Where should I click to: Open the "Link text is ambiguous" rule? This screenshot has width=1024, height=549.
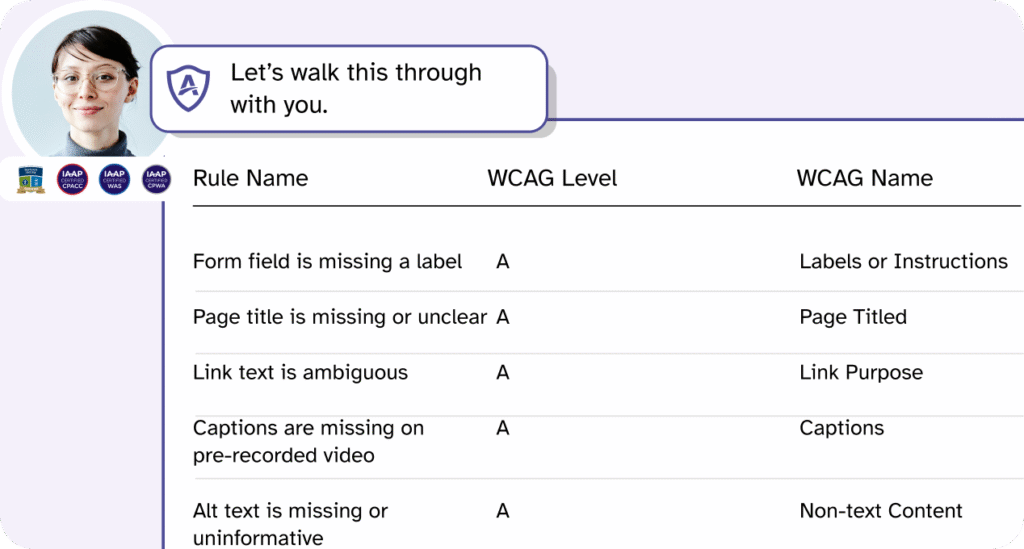(300, 373)
